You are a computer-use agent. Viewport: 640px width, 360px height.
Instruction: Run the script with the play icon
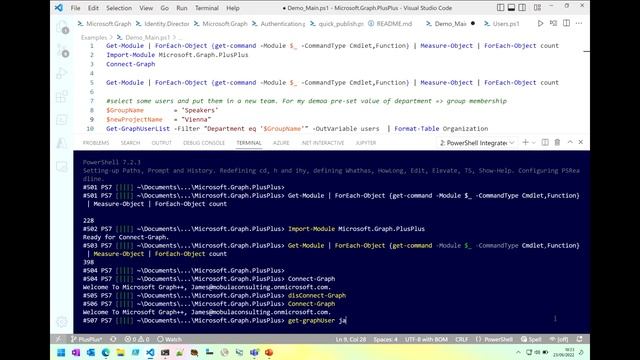coord(540,24)
